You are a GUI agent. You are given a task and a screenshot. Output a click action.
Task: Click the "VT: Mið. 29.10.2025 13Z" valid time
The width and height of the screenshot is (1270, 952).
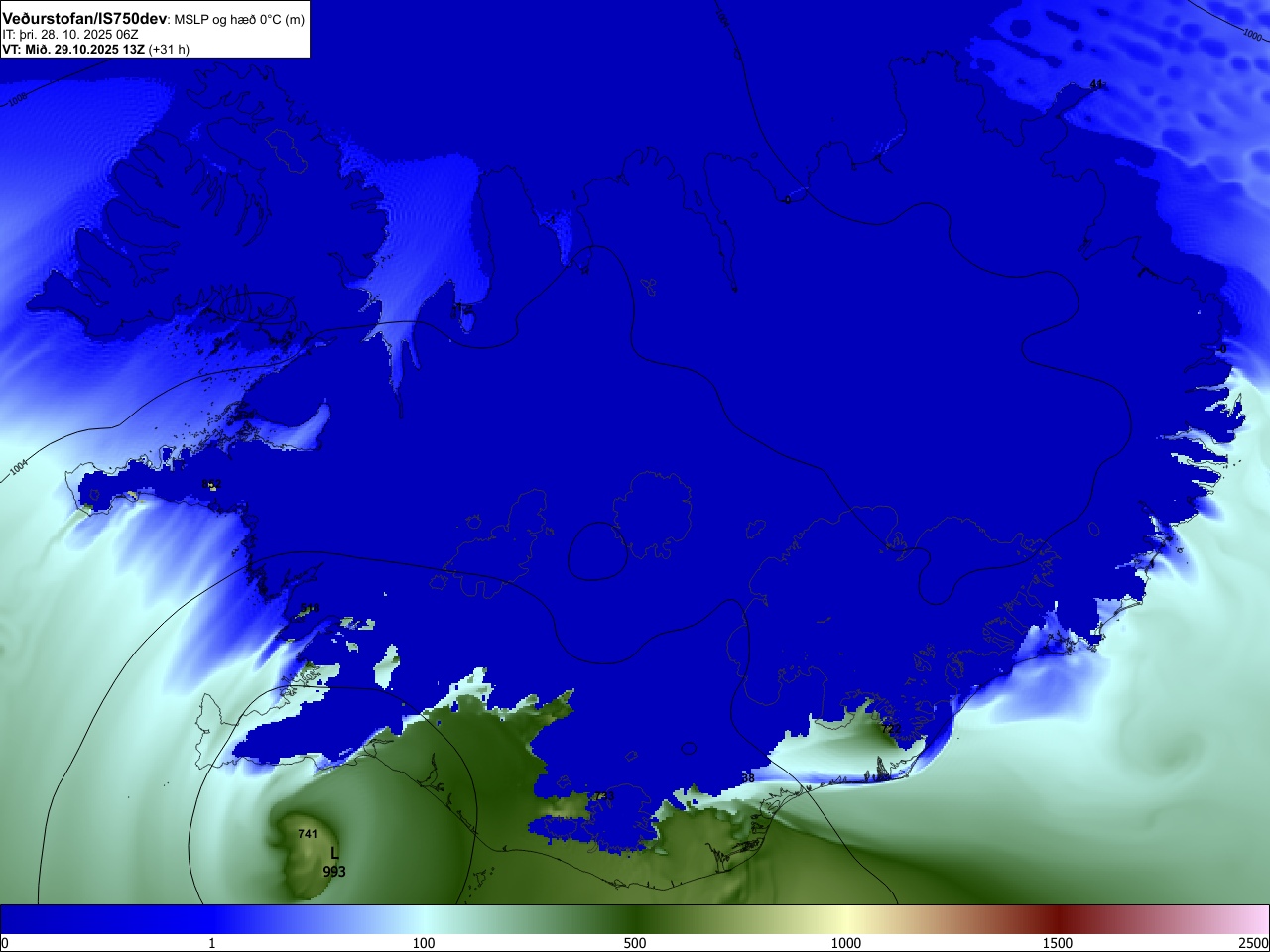click(73, 49)
